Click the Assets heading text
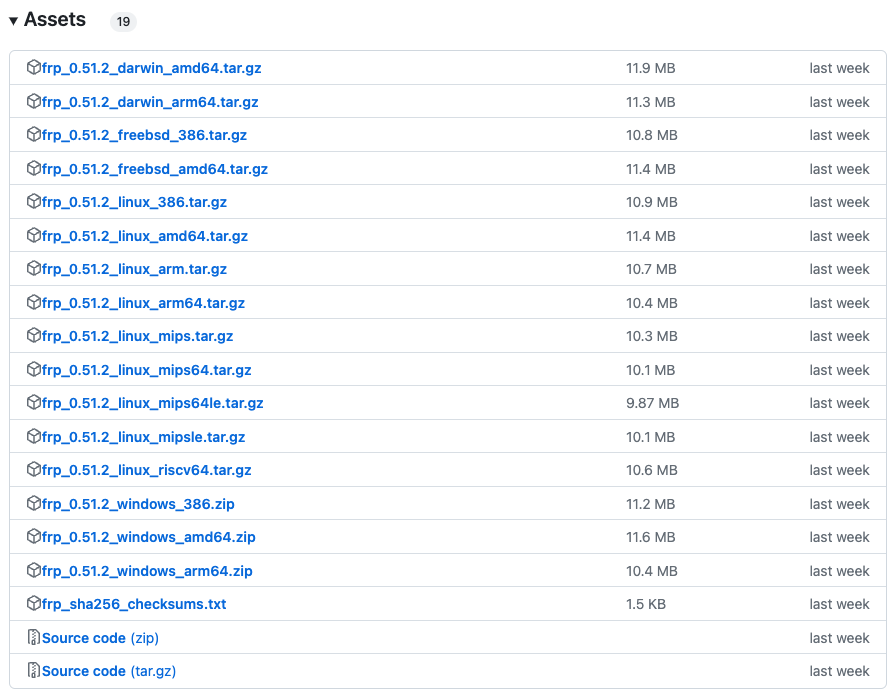The width and height of the screenshot is (894, 690). [x=55, y=19]
